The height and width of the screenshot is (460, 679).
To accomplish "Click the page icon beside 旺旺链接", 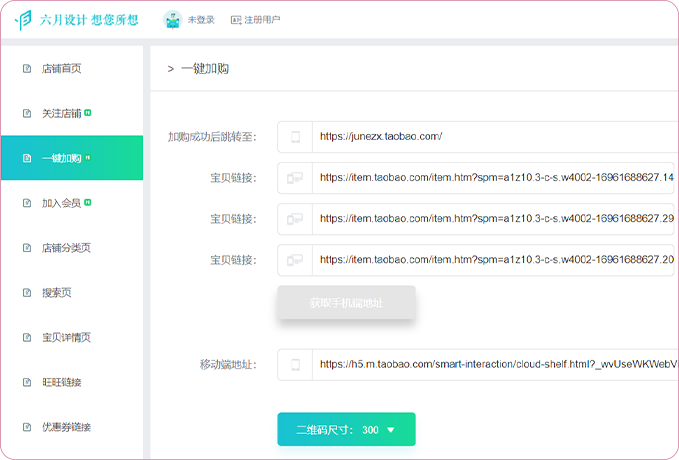I will [x=27, y=382].
